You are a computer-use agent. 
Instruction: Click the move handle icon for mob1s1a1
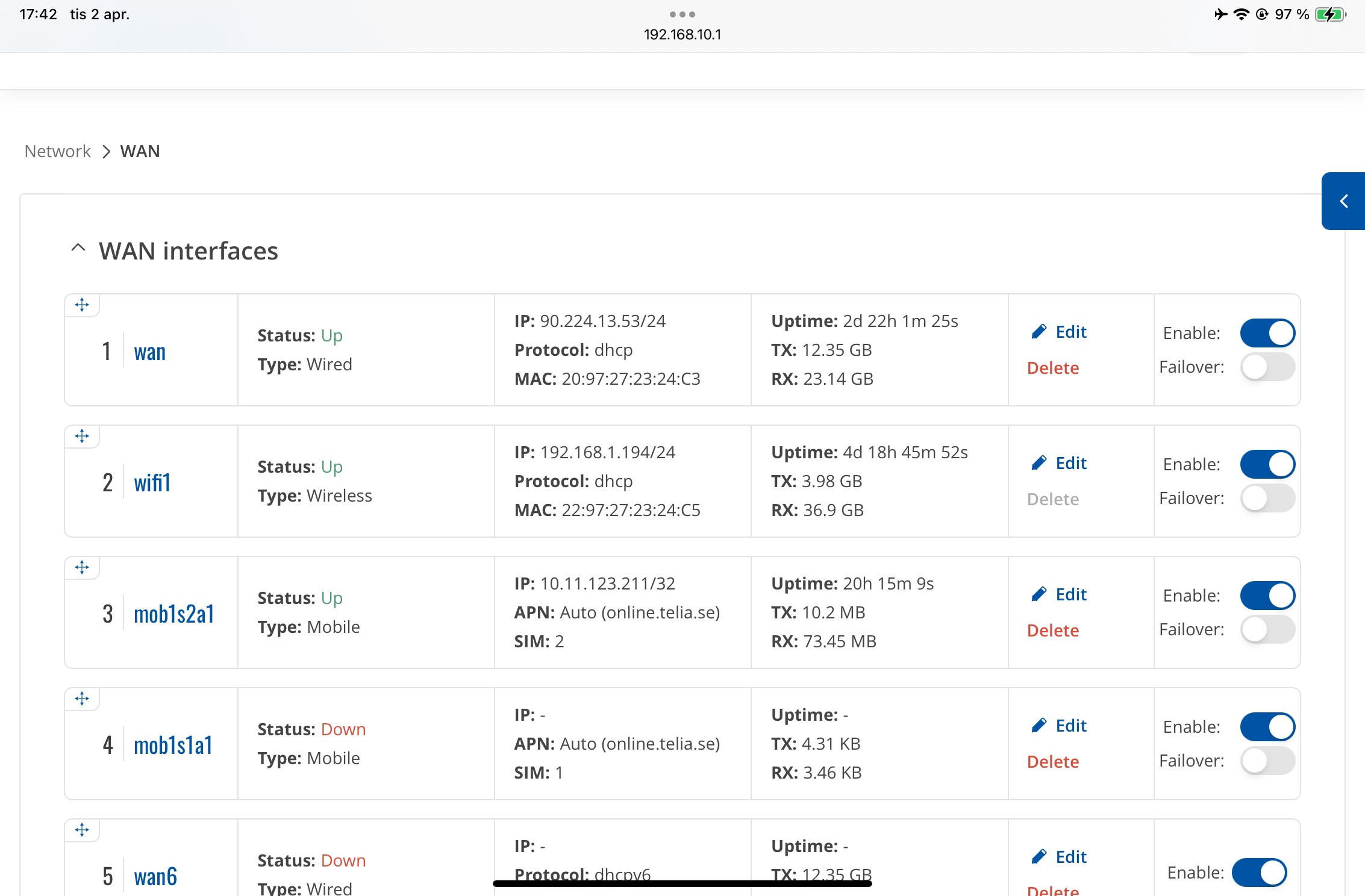(82, 699)
